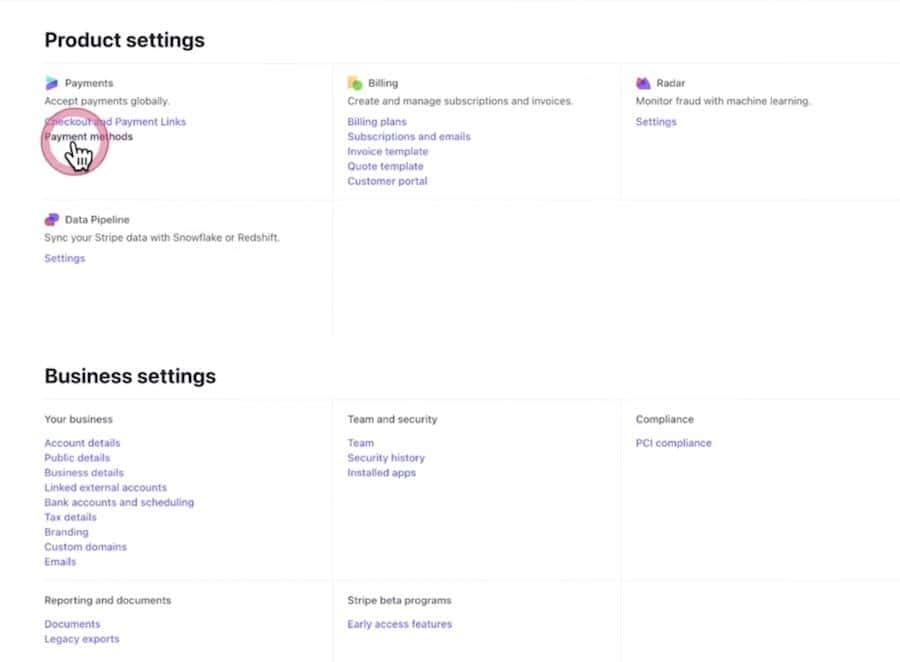This screenshot has height=662, width=900.
Task: Open Subscriptions and emails settings
Action: point(407,136)
